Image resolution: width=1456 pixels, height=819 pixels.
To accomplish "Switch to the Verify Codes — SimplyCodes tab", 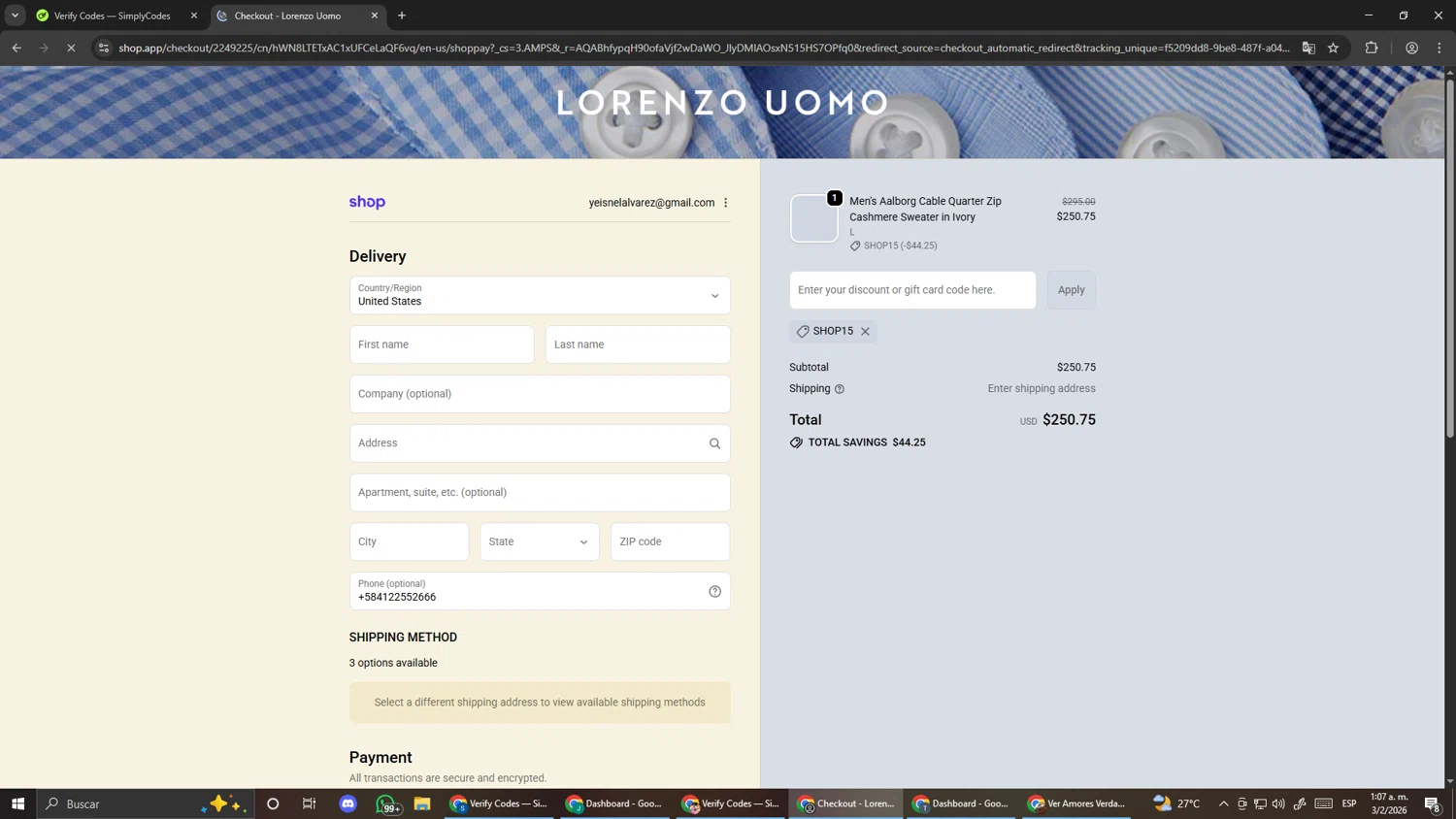I will click(113, 16).
